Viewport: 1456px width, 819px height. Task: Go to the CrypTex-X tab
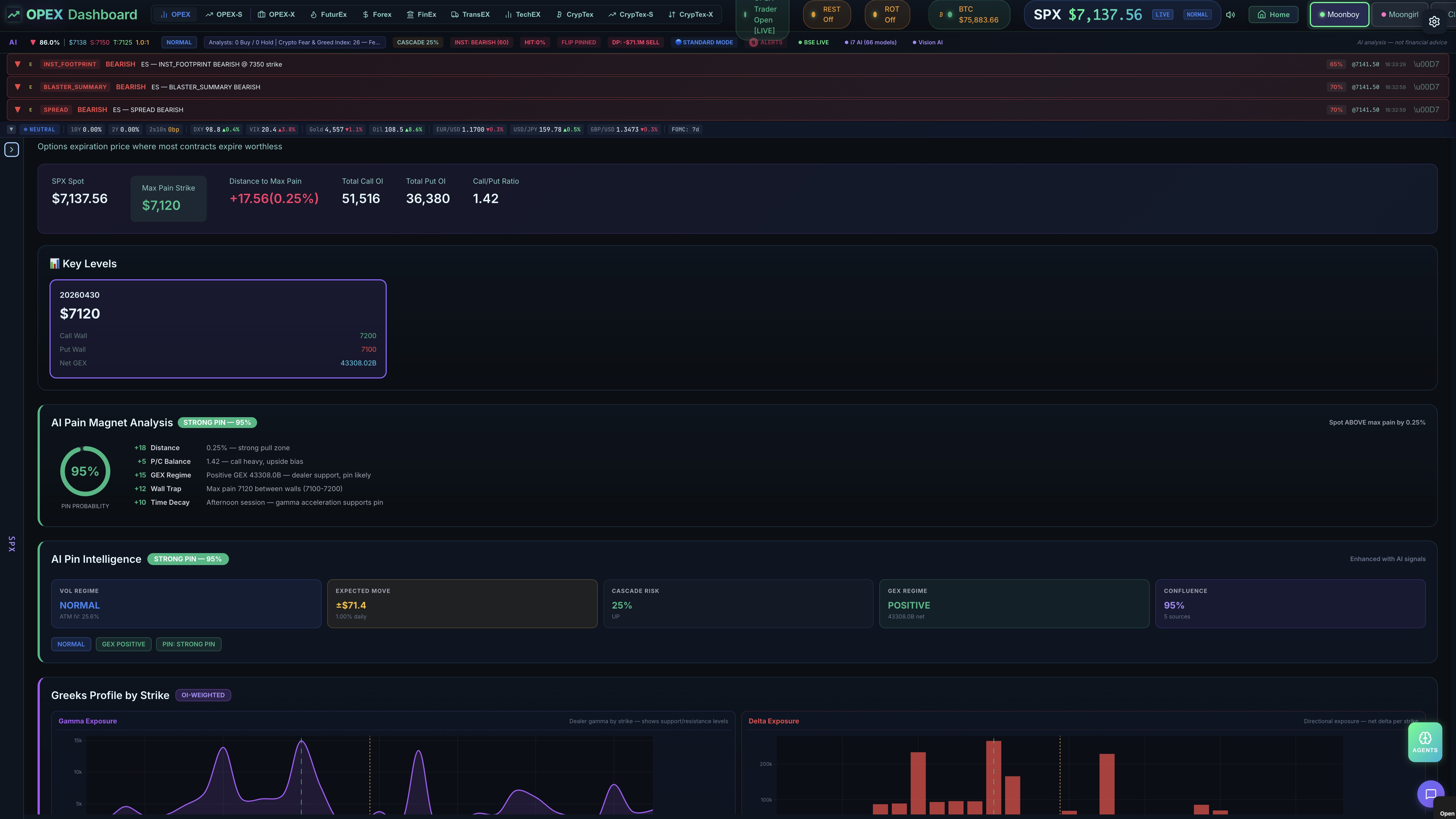pyautogui.click(x=691, y=15)
